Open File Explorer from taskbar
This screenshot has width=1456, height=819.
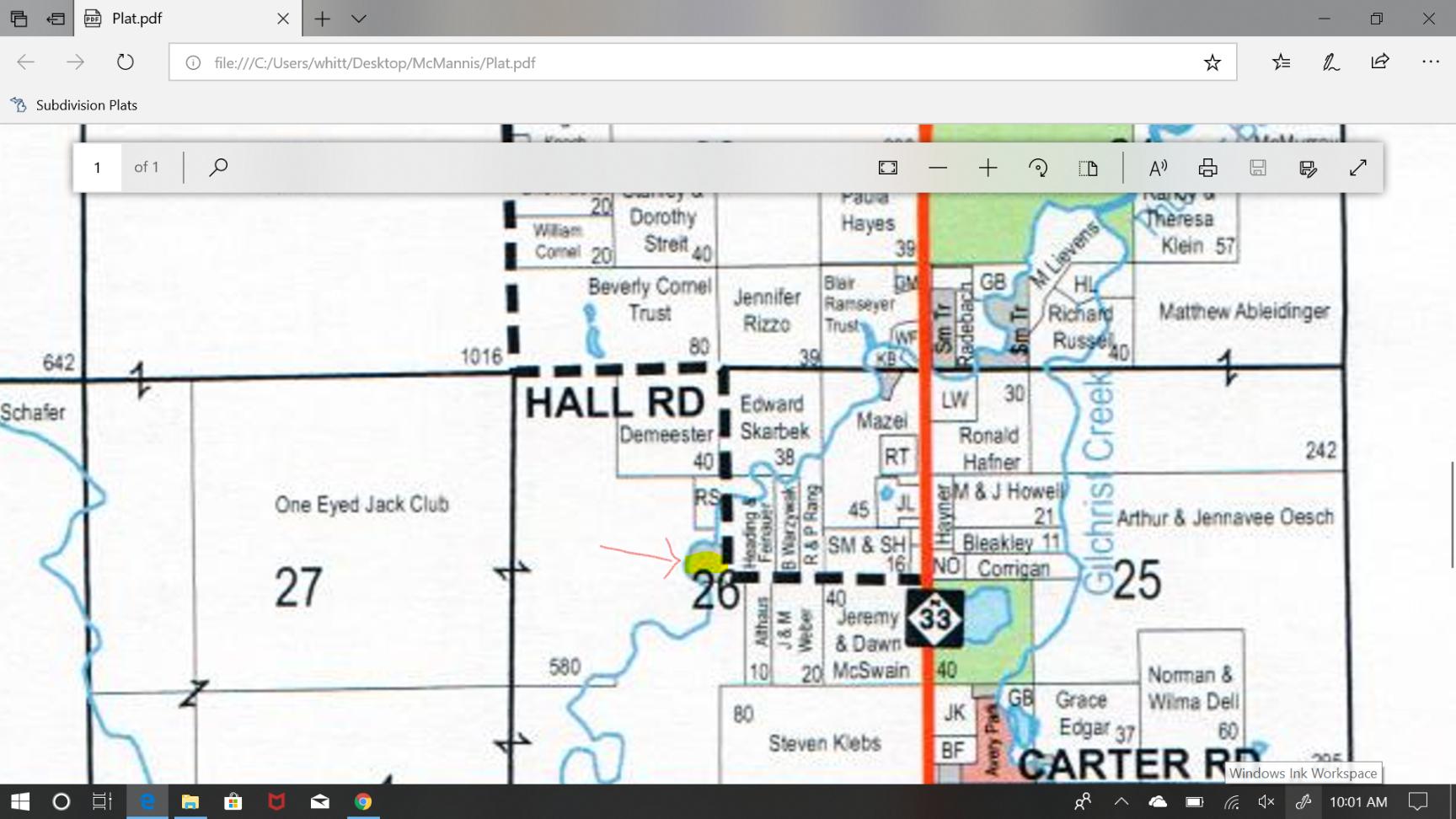point(190,801)
